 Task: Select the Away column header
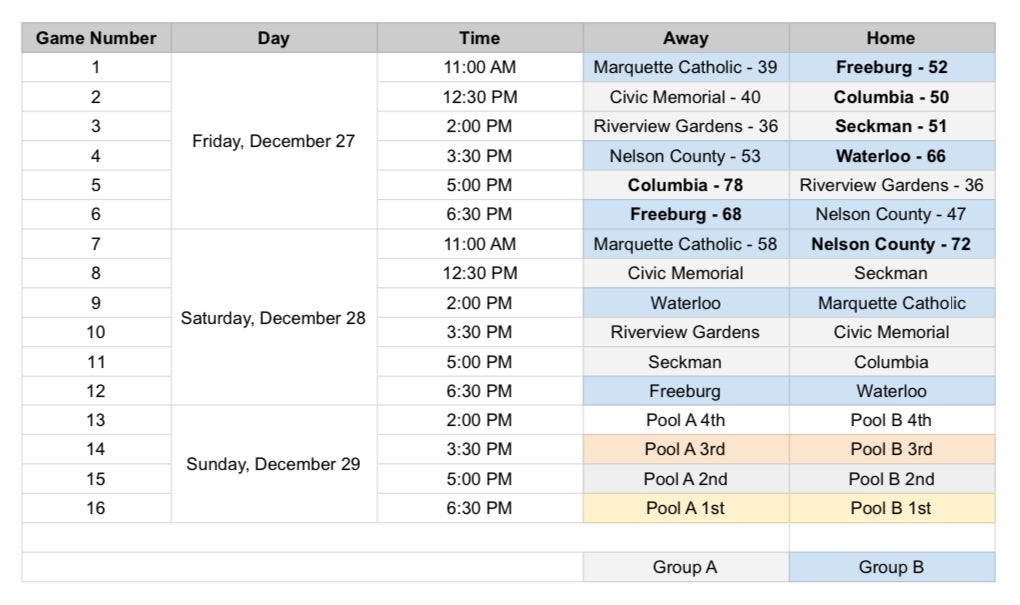(x=685, y=38)
